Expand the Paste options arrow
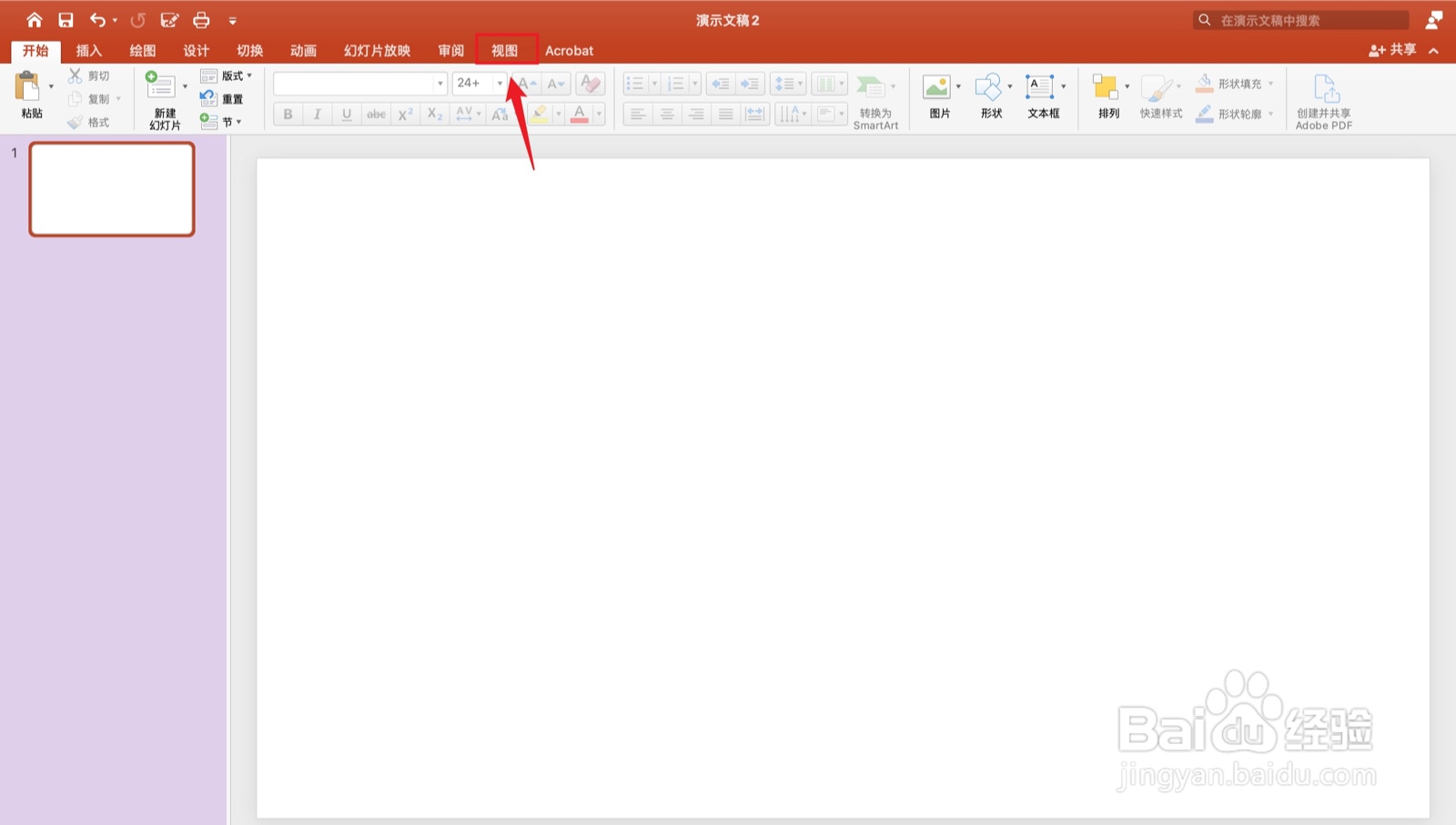Viewport: 1456px width, 825px height. tap(51, 87)
